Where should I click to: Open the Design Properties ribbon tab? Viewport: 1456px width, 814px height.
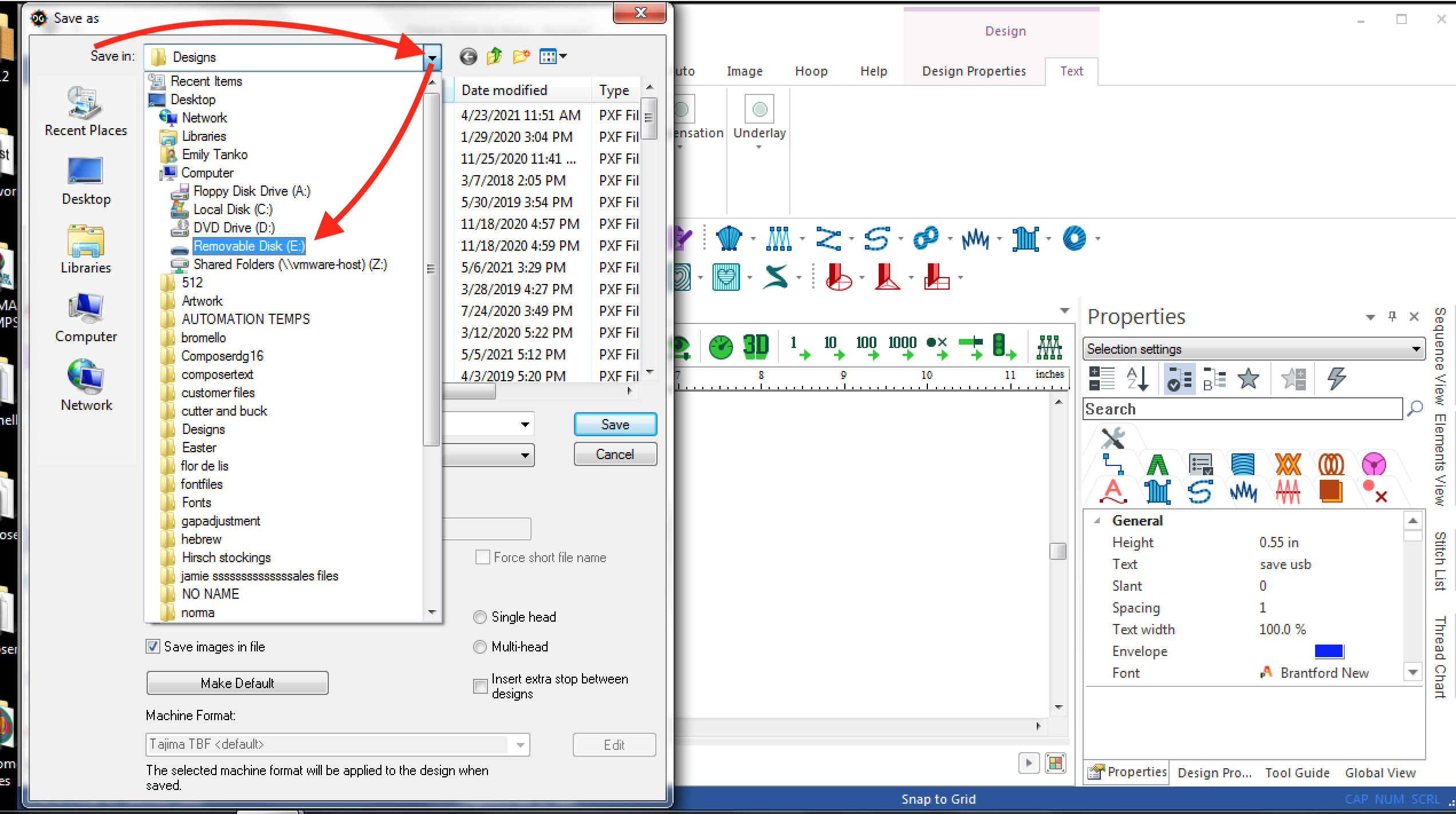click(974, 71)
